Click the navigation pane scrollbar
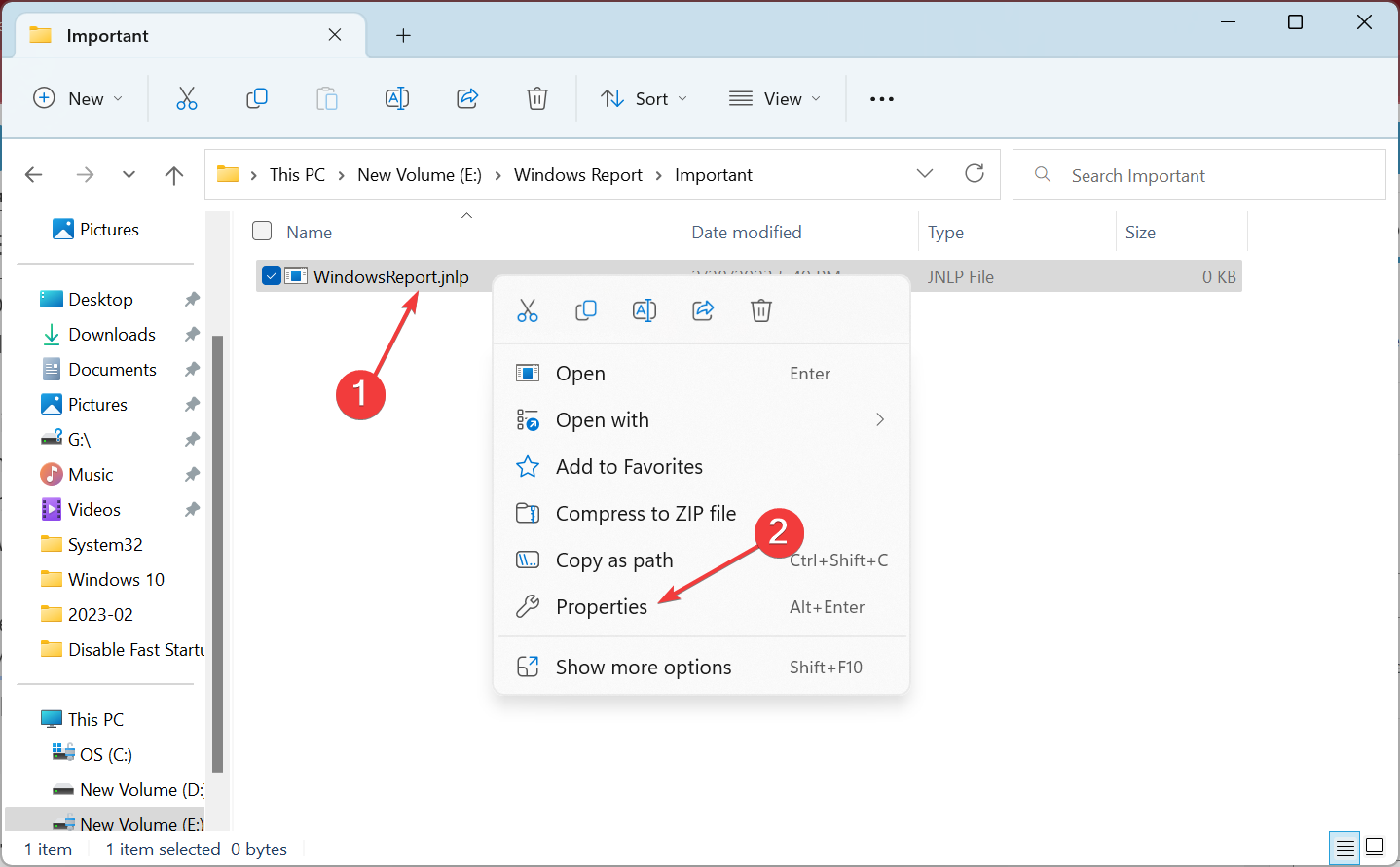This screenshot has width=1400, height=867. tap(218, 553)
